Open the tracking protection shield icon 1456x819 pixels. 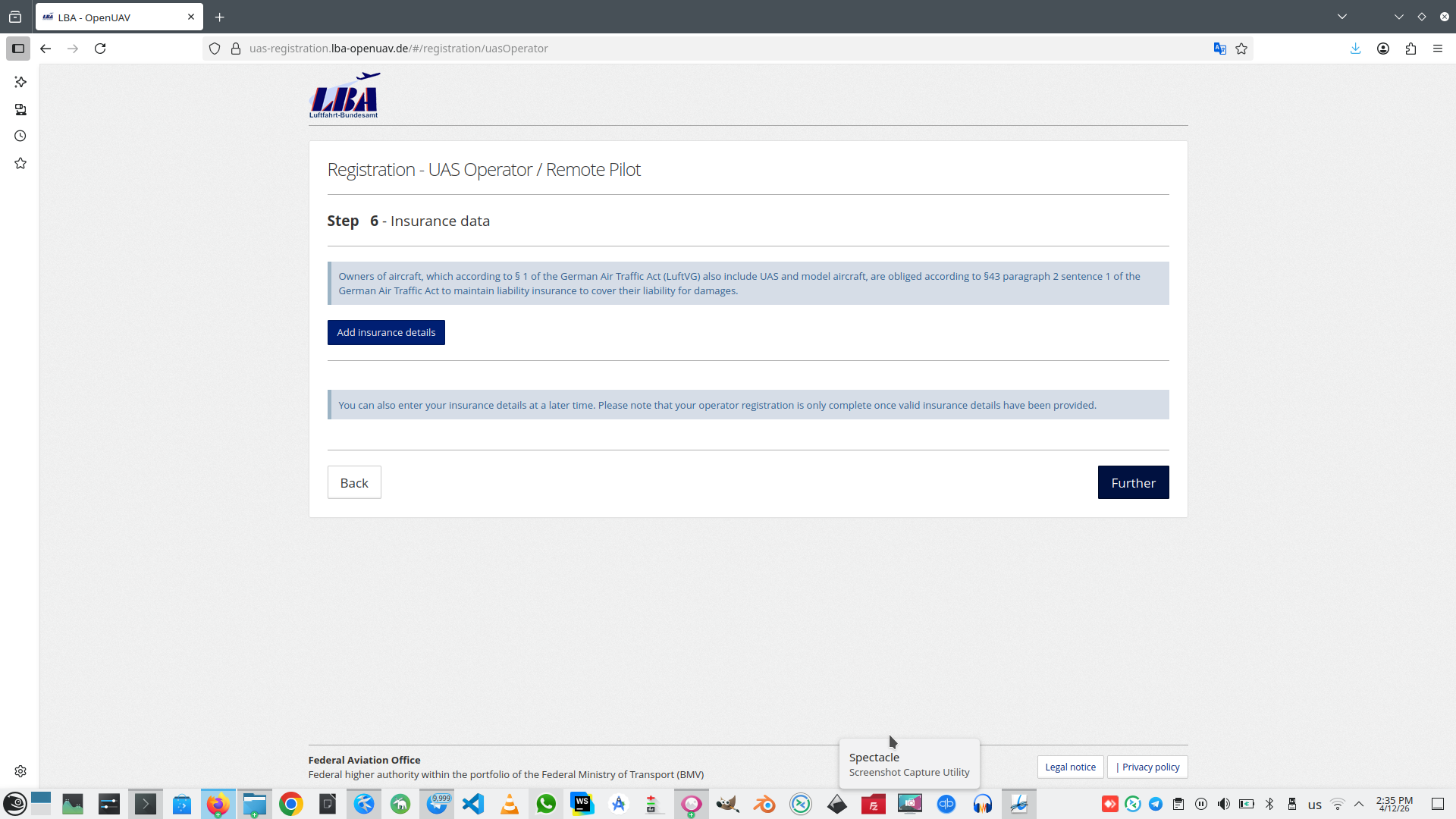[x=215, y=49]
